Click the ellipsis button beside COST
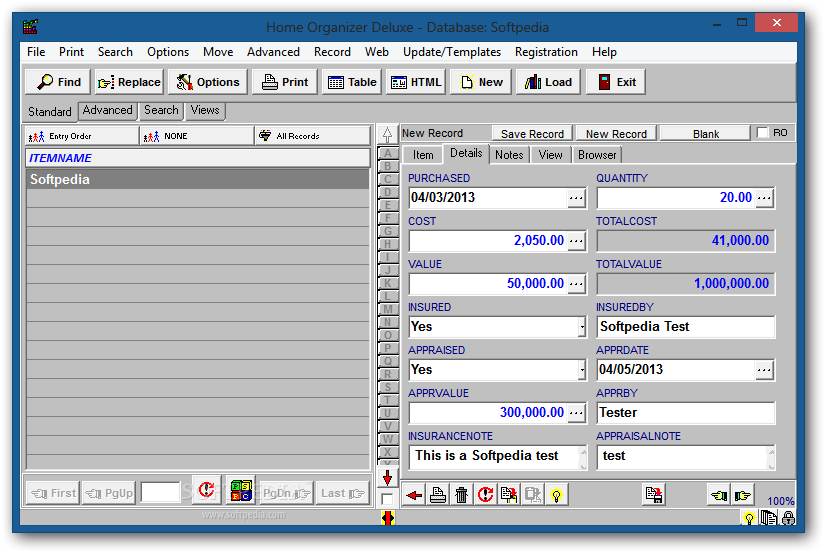 point(576,241)
